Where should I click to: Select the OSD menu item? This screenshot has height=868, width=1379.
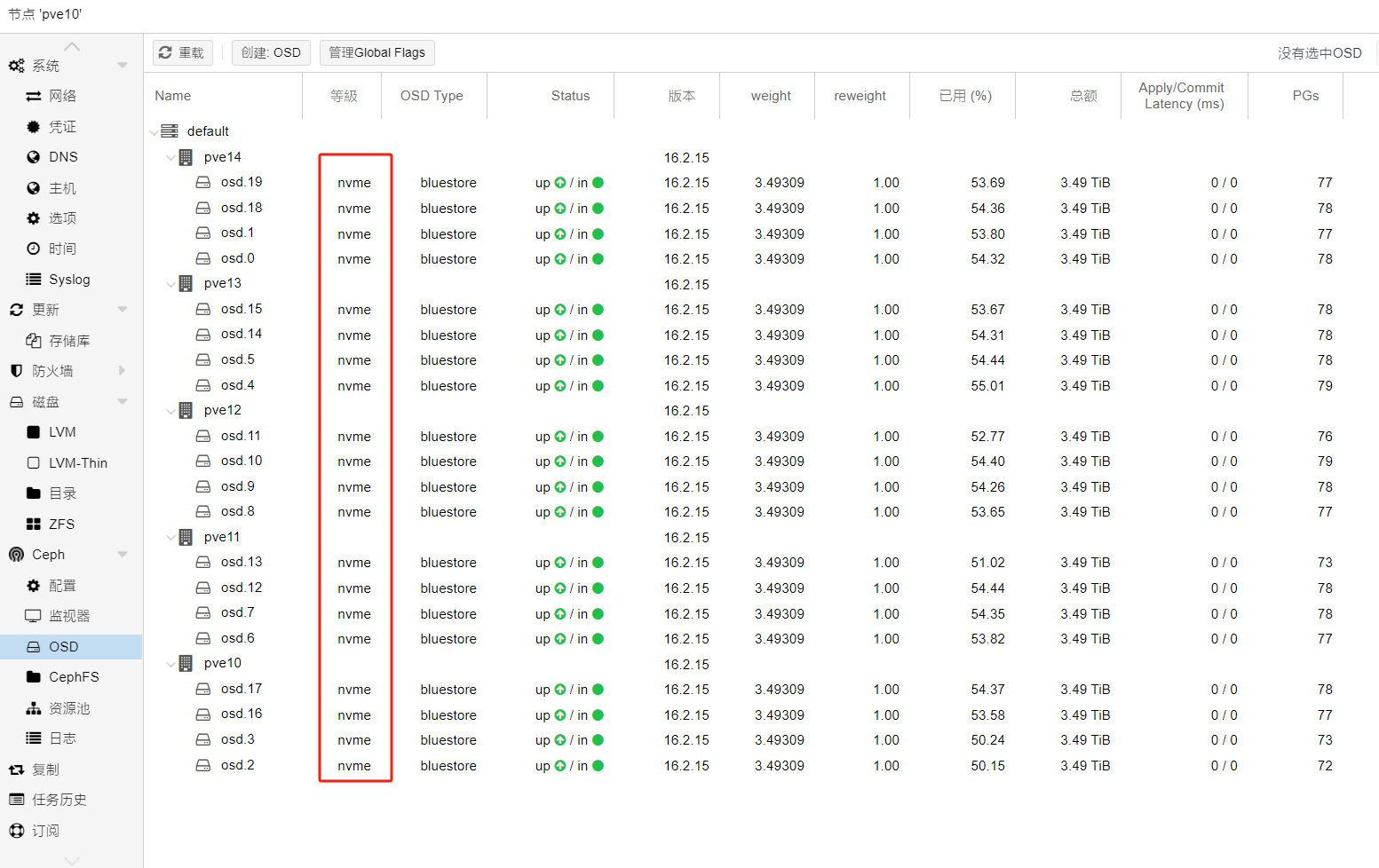(x=71, y=646)
